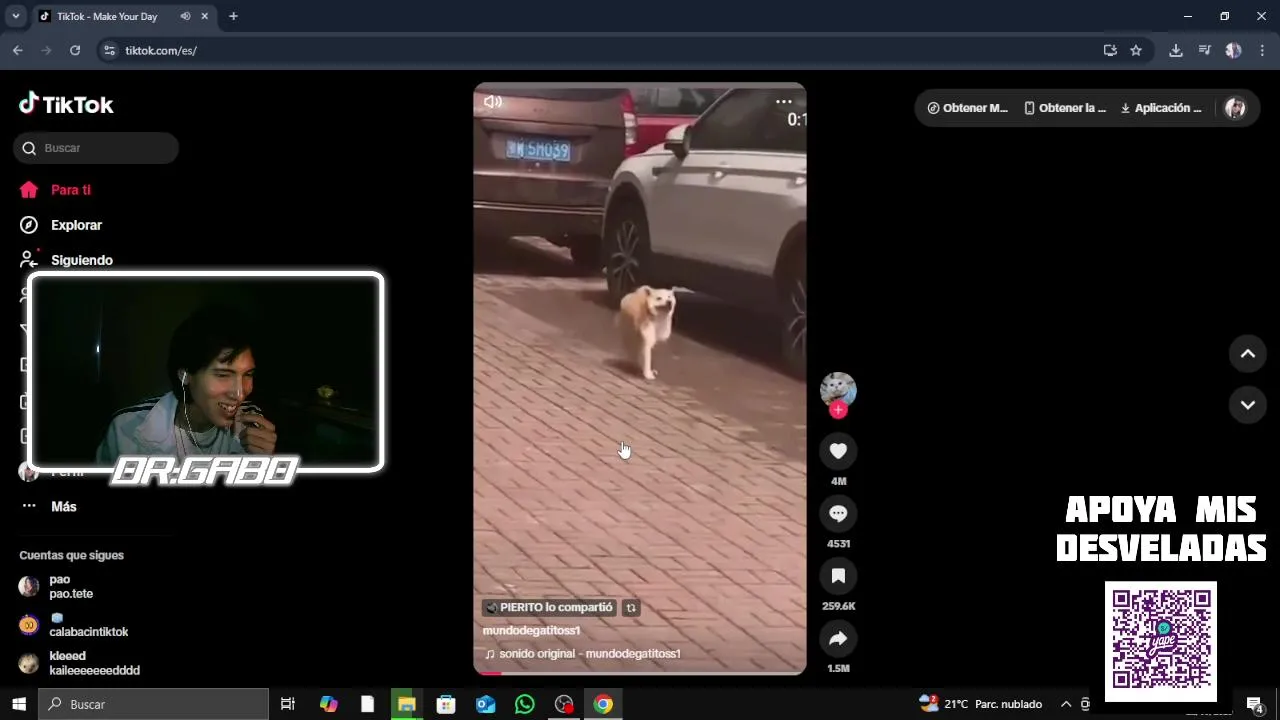The width and height of the screenshot is (1280, 720).
Task: Go to previous video with up chevron
Action: 1248,354
